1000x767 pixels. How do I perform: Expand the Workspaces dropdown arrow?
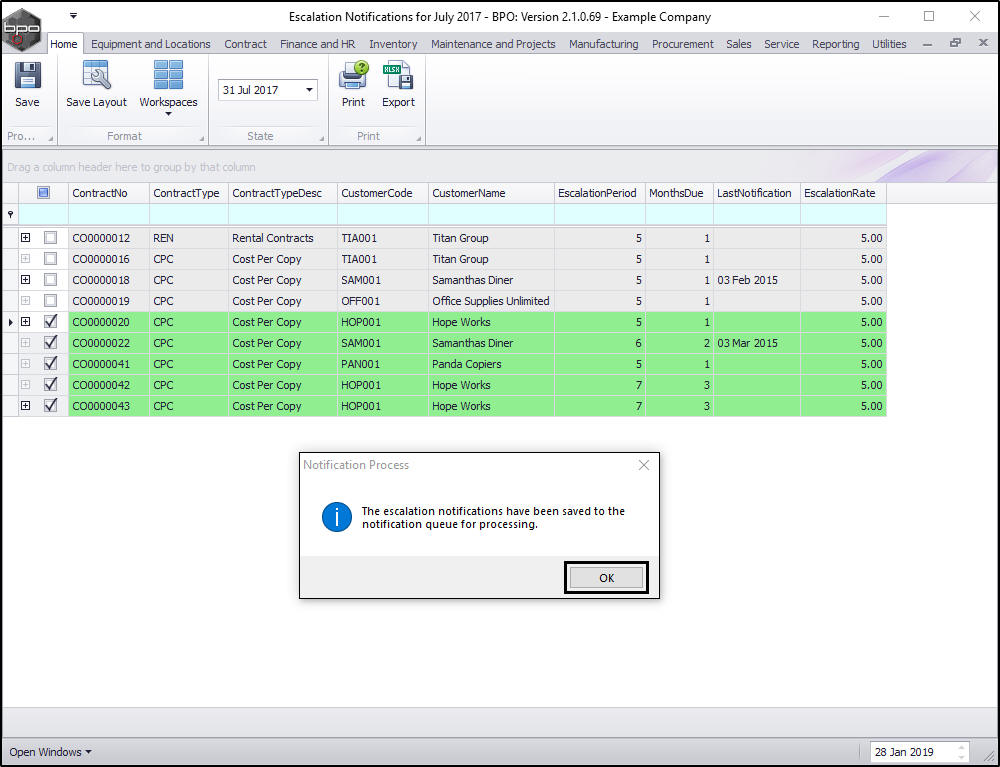(168, 114)
